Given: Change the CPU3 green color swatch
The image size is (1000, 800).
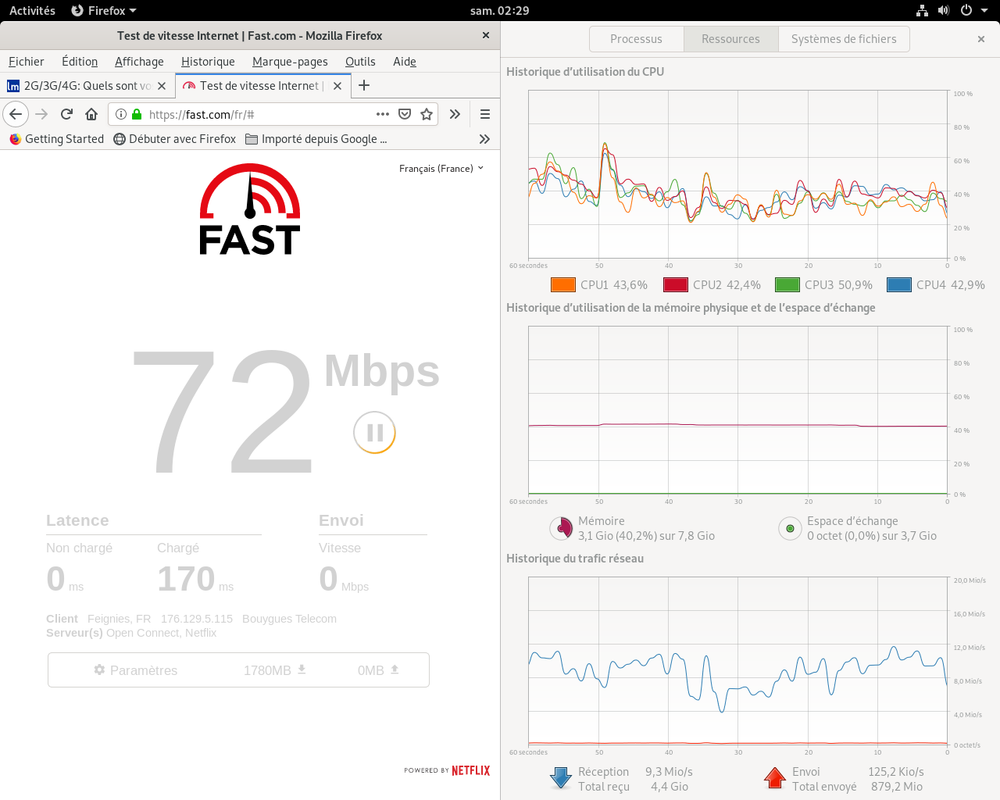Looking at the screenshot, I should pos(787,285).
